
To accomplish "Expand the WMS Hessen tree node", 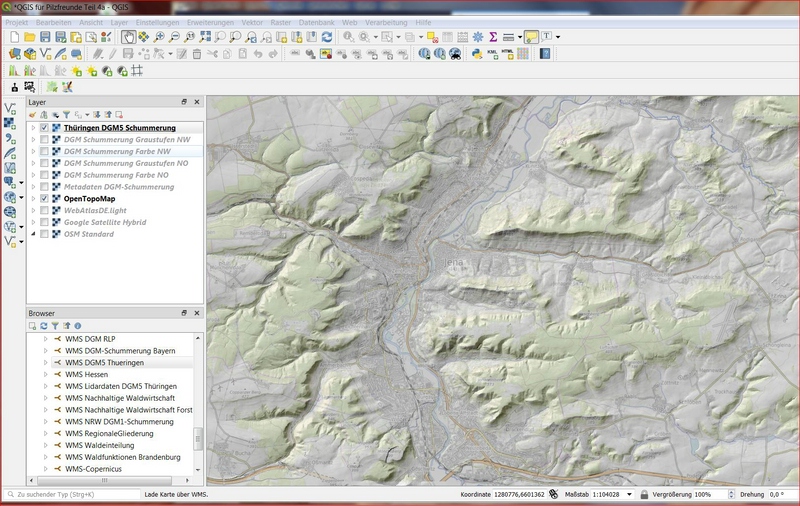I will point(45,375).
